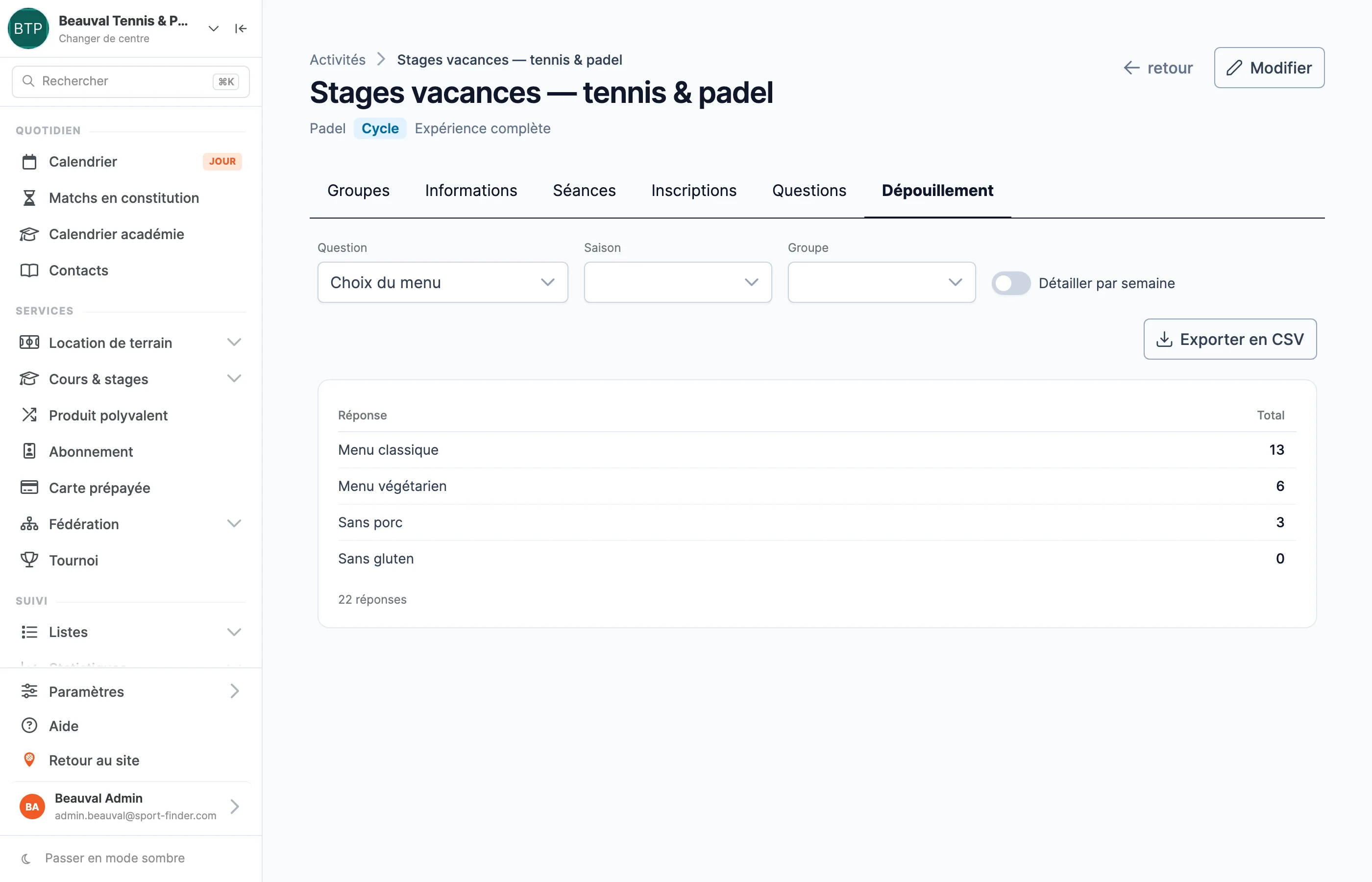
Task: Open Produit polyvalent shuffle icon
Action: [x=29, y=415]
